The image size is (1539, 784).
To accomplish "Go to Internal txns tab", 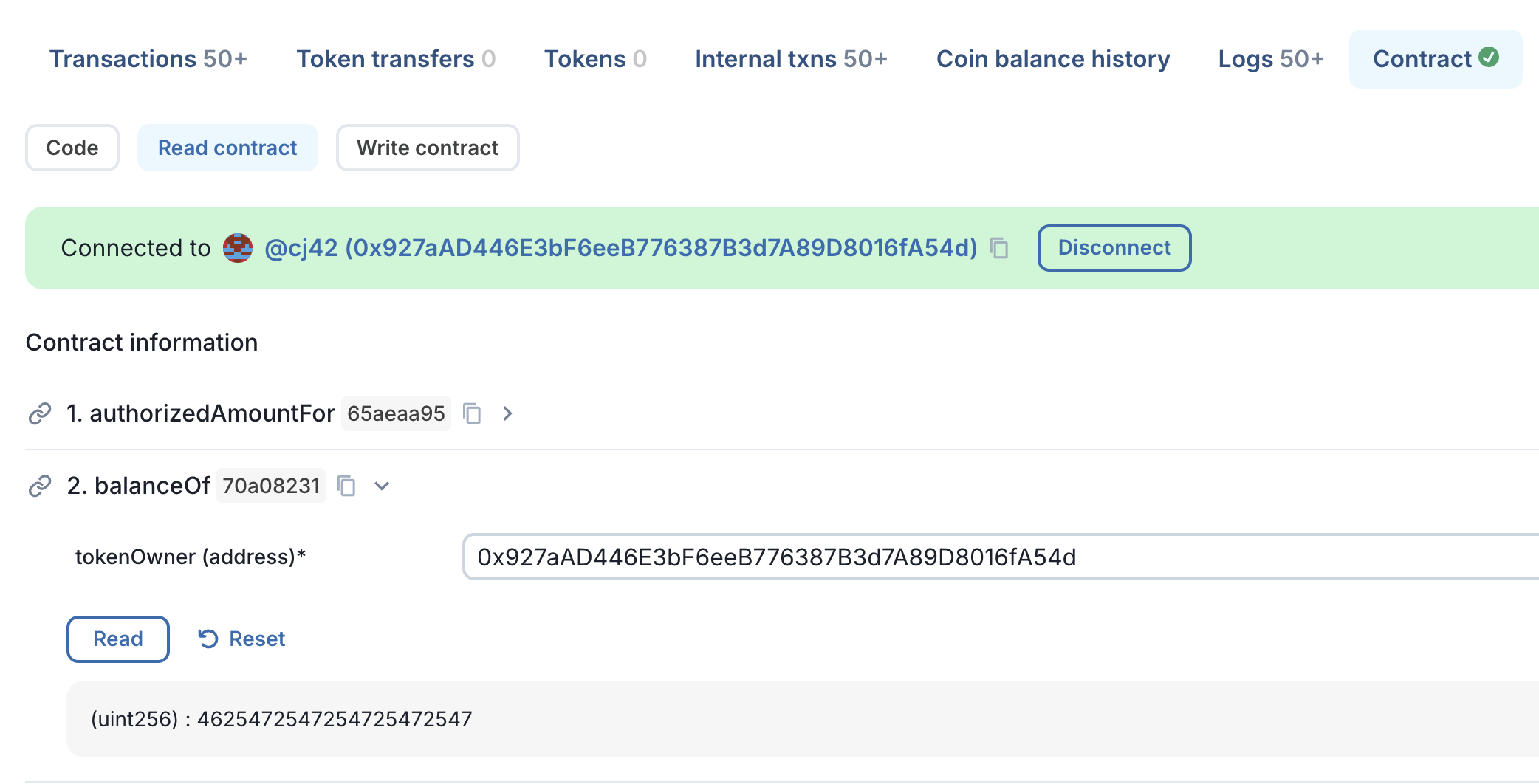I will pyautogui.click(x=791, y=59).
